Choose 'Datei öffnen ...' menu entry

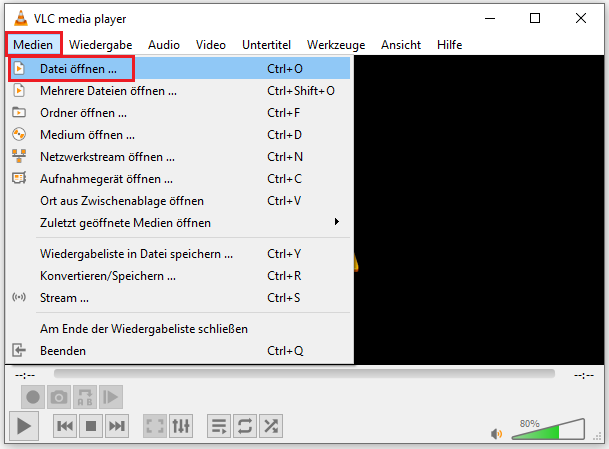pyautogui.click(x=179, y=69)
